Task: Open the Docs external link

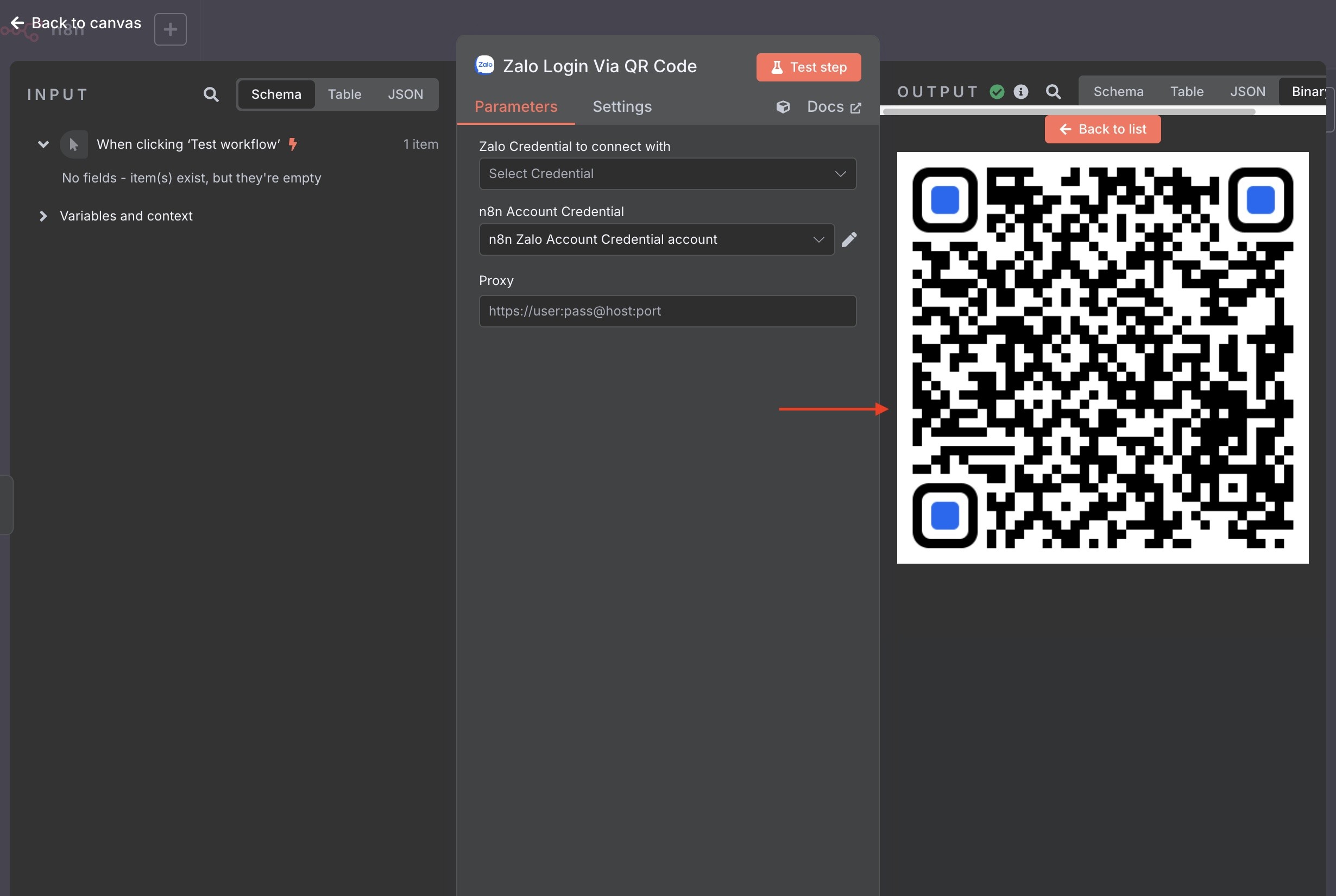Action: point(834,107)
